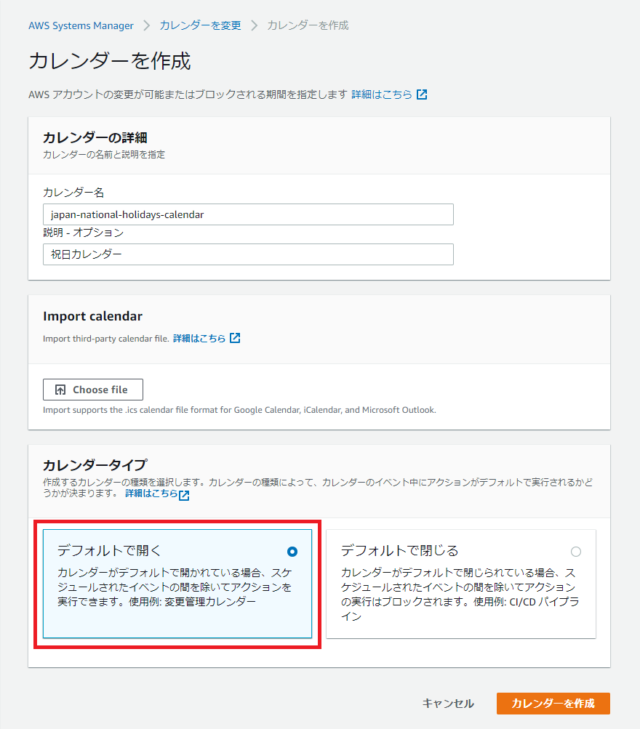Screen dimensions: 640x729
Task: Click upload icon on Choose file button
Action: (x=60, y=390)
